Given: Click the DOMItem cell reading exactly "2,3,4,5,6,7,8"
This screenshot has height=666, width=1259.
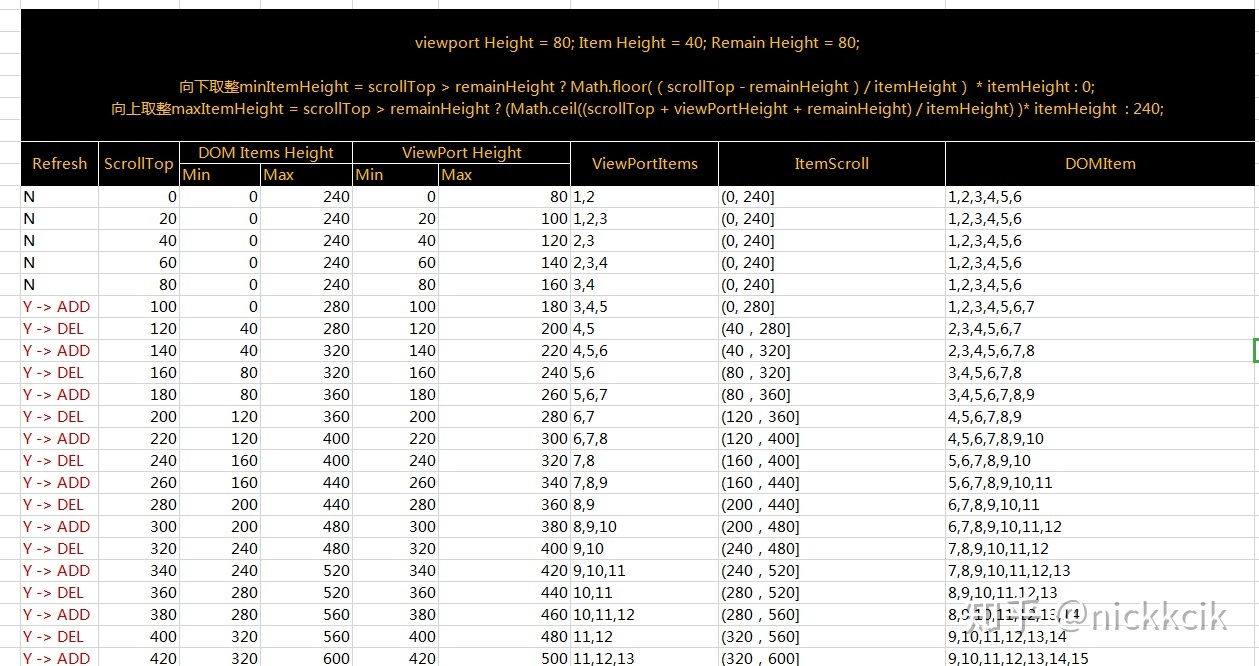Looking at the screenshot, I should click(x=1101, y=351).
